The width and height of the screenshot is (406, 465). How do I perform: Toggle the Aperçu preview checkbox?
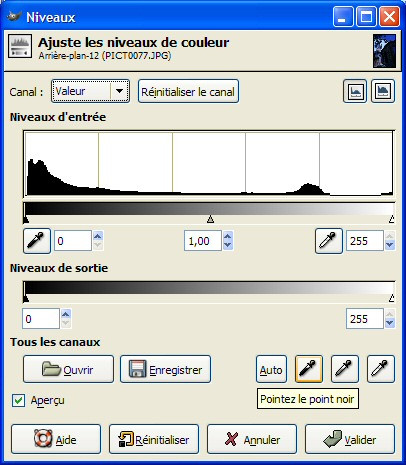(x=18, y=400)
